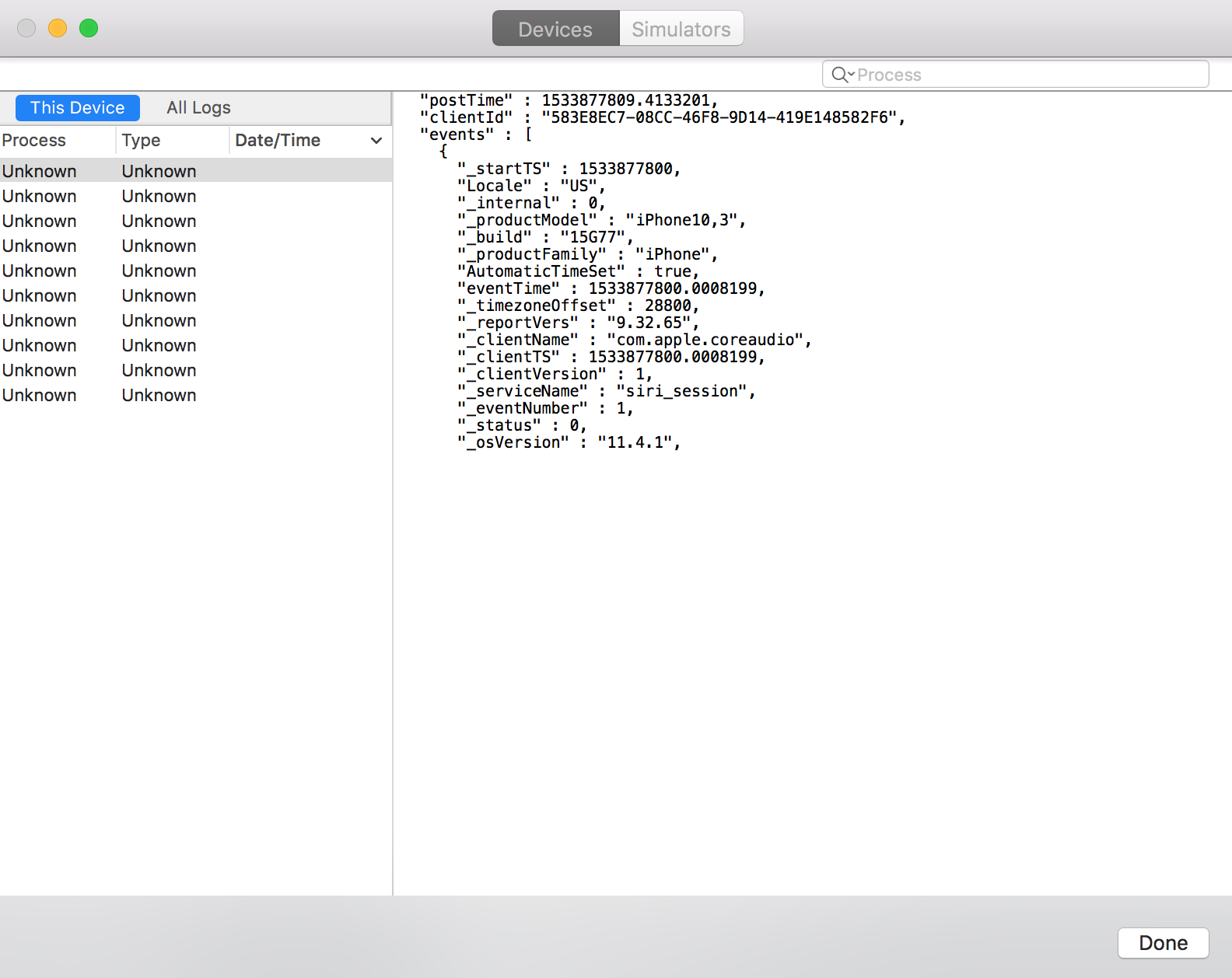The height and width of the screenshot is (978, 1232).
Task: Click the "events" array line
Action: pos(476,134)
